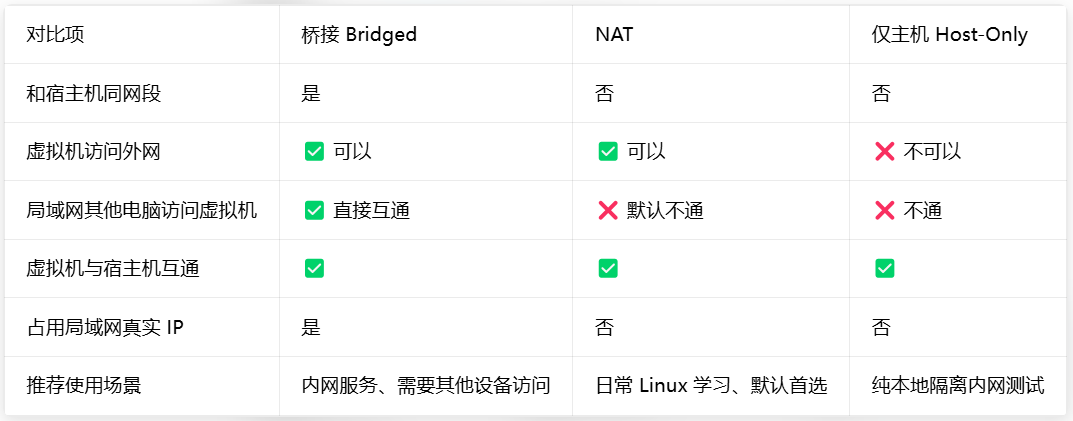Click the 对比项 header cell
The height and width of the screenshot is (421, 1073).
click(55, 34)
